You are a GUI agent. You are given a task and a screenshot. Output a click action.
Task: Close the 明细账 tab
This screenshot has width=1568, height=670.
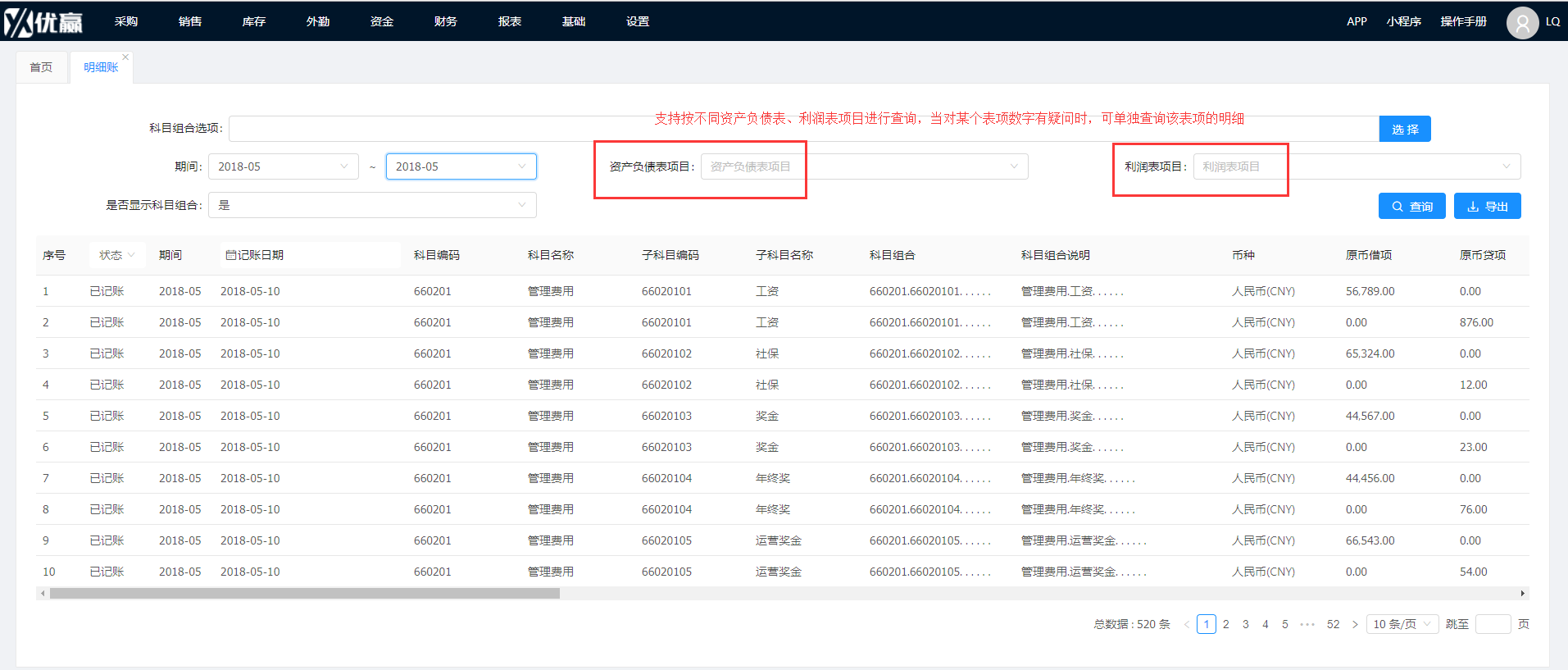click(x=125, y=57)
